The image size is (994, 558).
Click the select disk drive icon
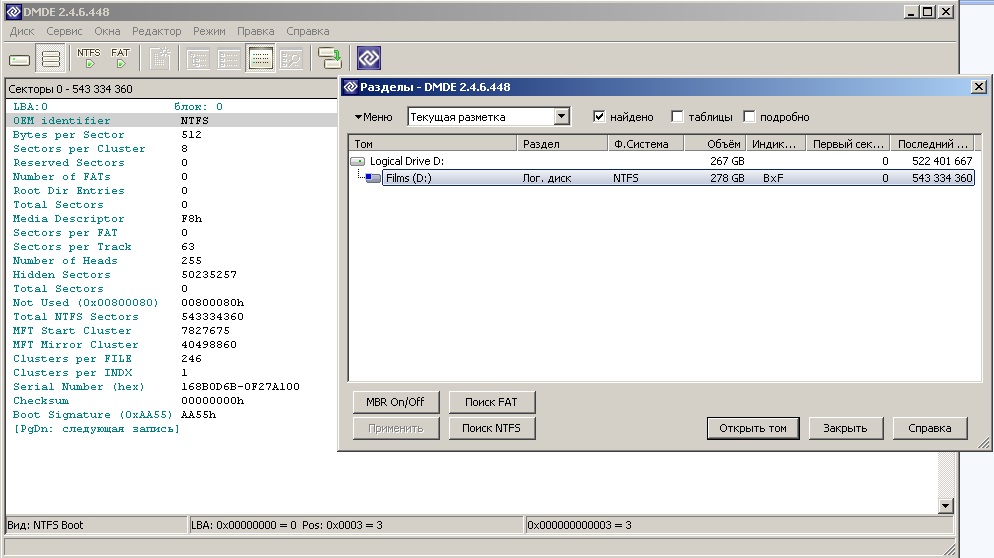pos(19,59)
